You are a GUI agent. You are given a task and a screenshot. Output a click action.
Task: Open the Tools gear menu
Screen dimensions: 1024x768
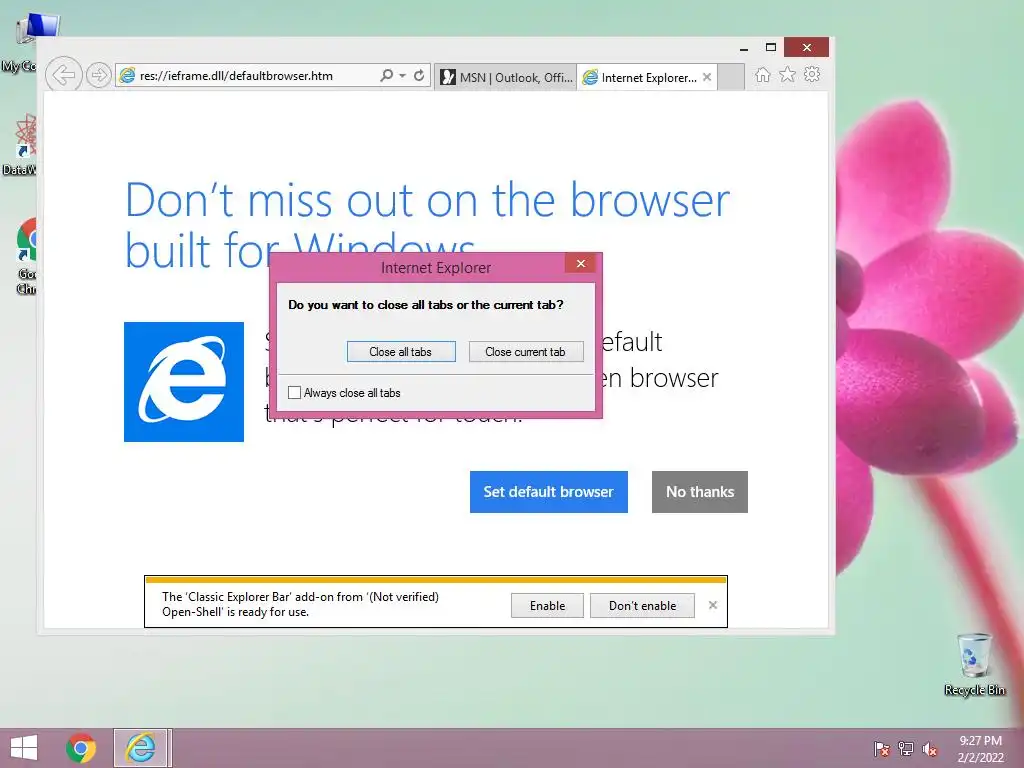pyautogui.click(x=812, y=74)
